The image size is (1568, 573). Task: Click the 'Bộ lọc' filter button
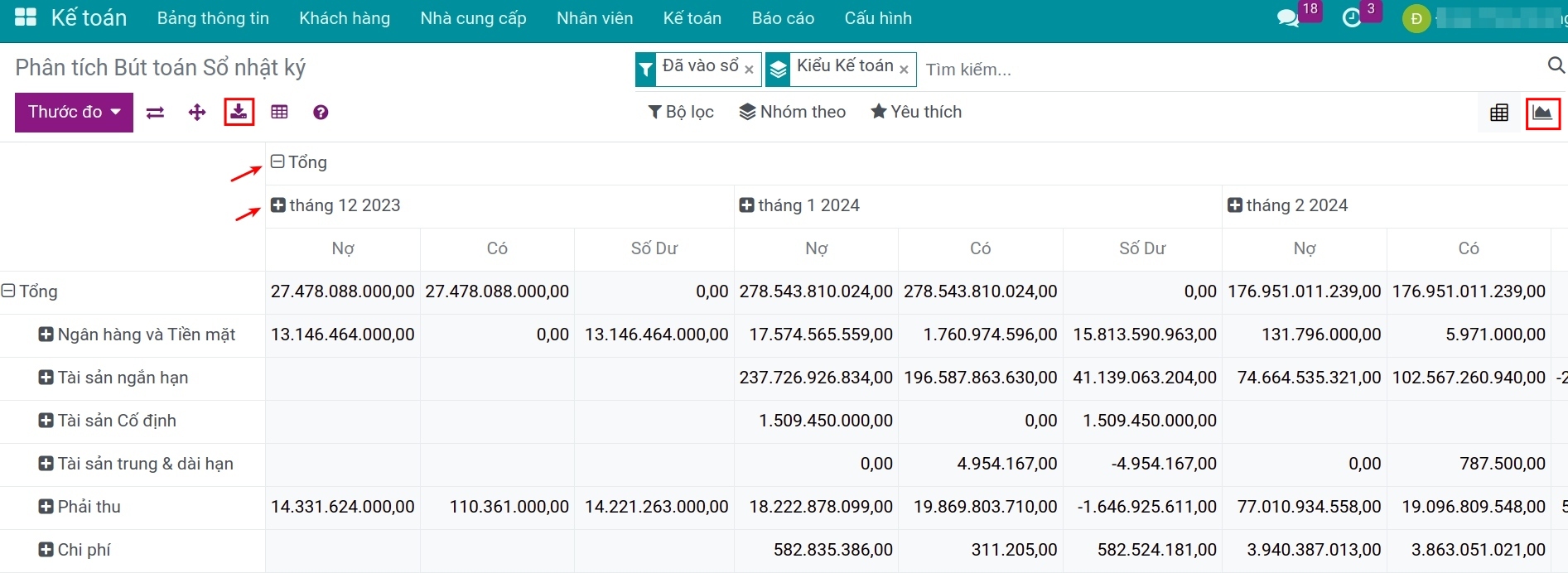681,112
